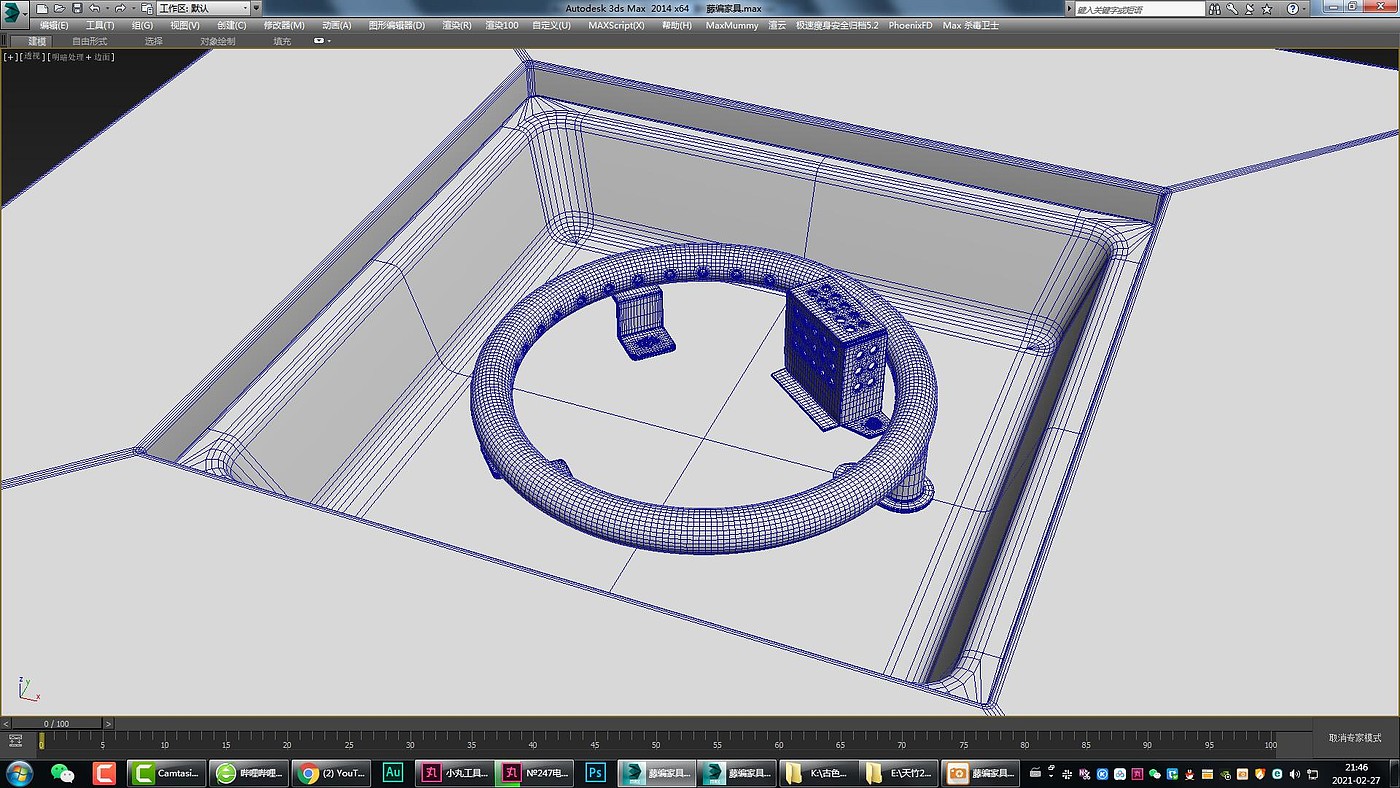This screenshot has width=1400, height=788.
Task: Click the 3ds Max application logo button
Action: 14,13
